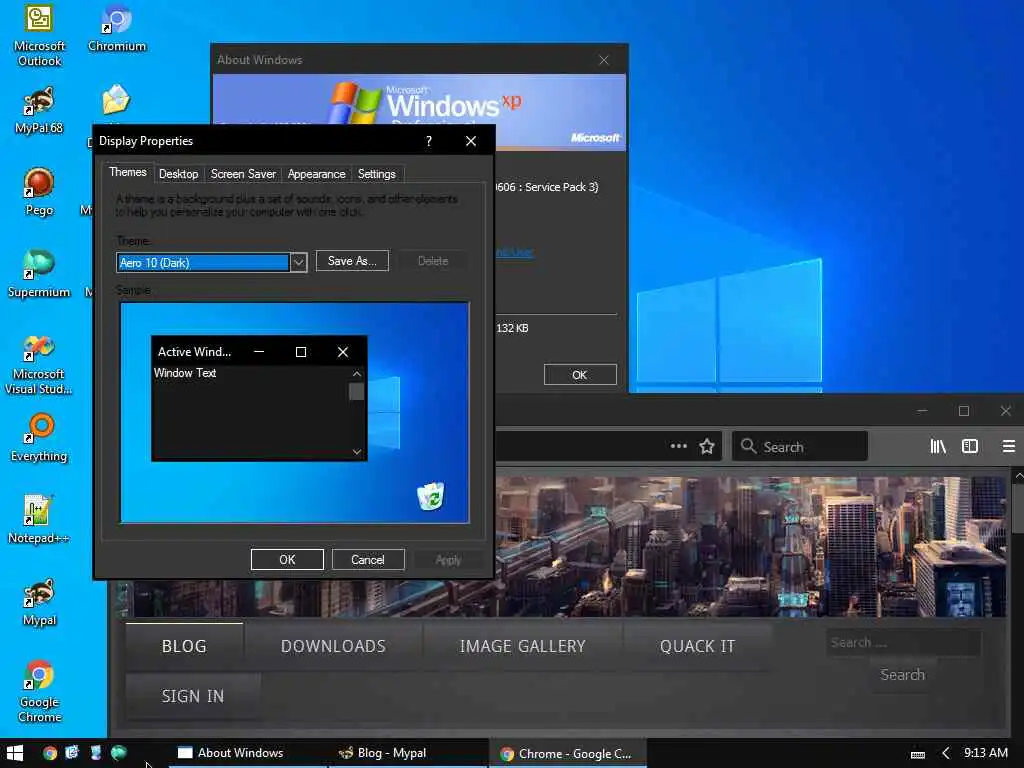Toggle the browser sidebar icon
Screen dimensions: 1024x768
[x=970, y=446]
